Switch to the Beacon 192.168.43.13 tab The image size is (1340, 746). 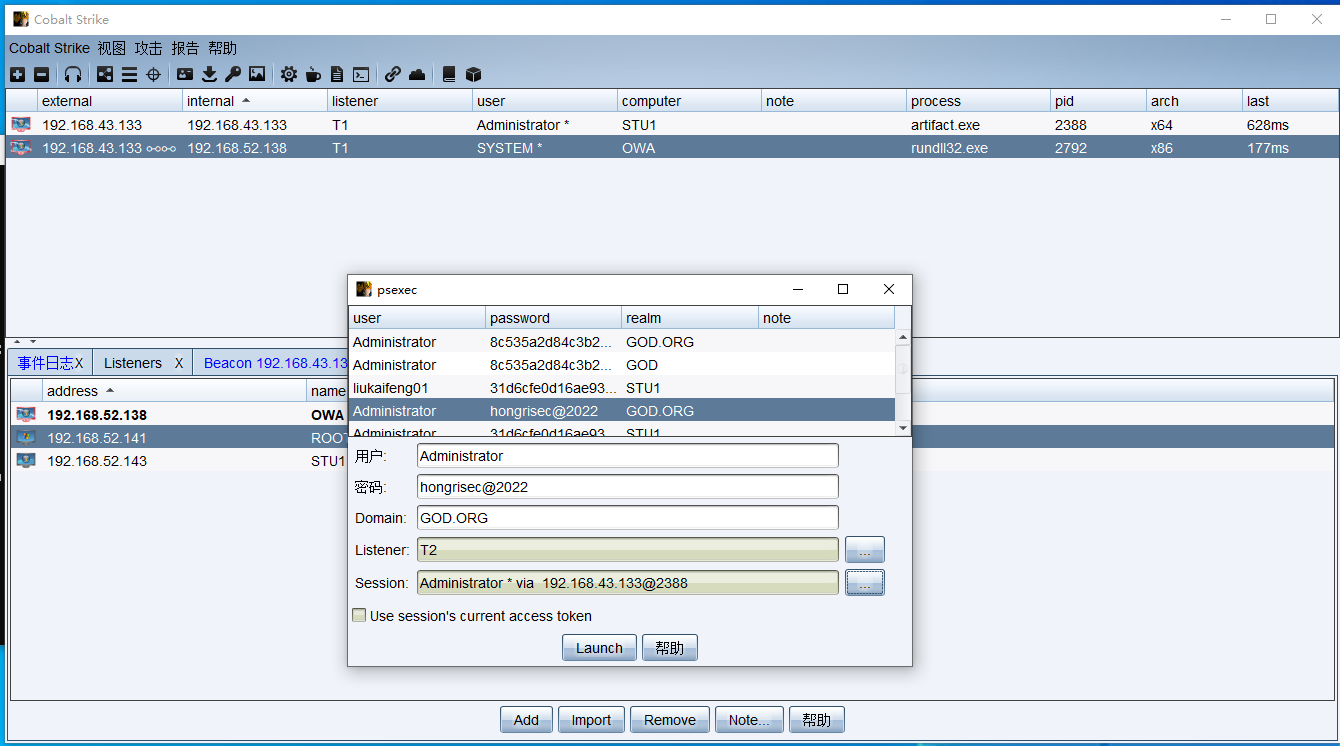point(275,363)
